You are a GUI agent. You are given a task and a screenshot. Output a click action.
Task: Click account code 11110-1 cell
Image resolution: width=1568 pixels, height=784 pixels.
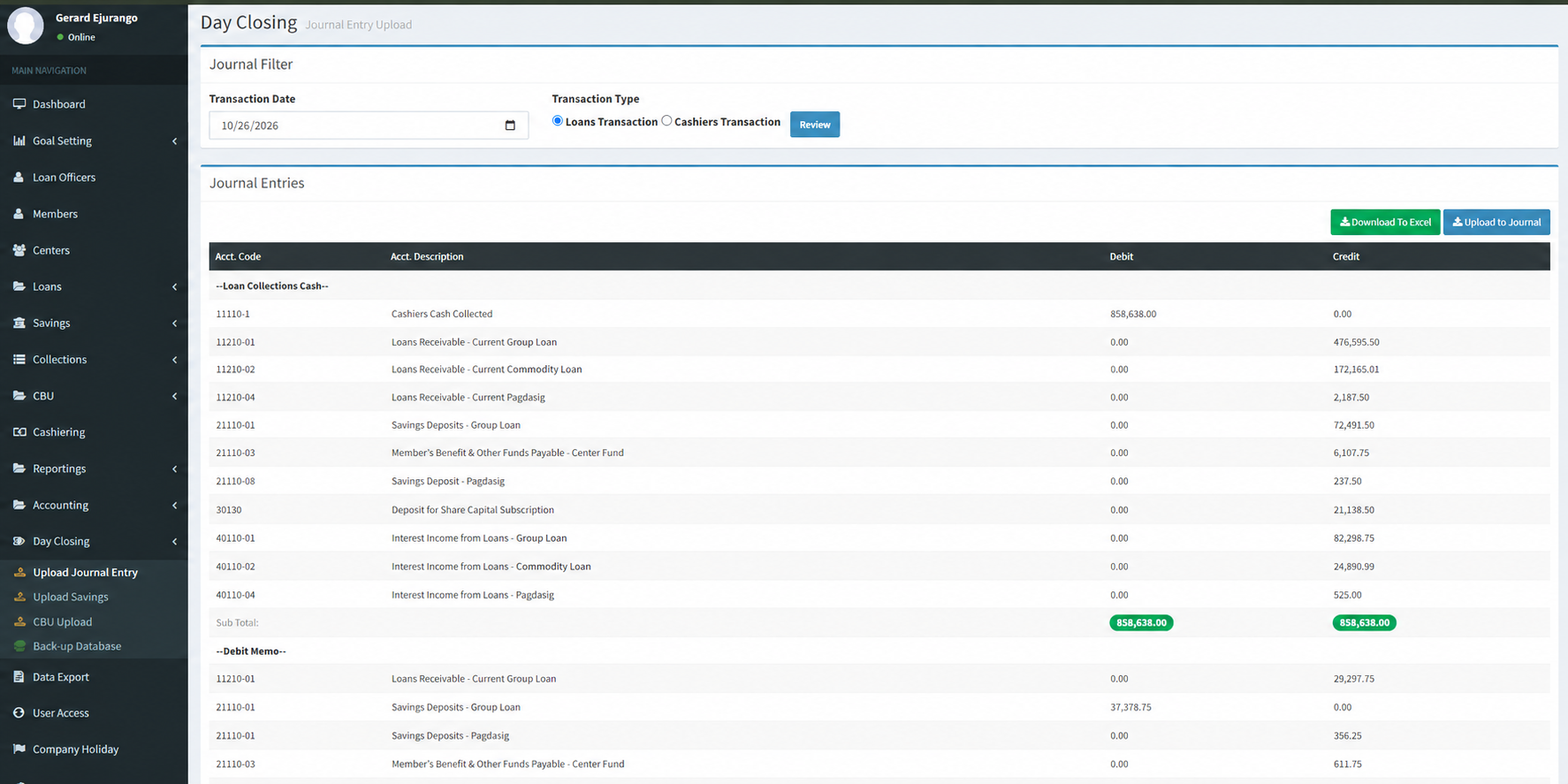[x=232, y=314]
